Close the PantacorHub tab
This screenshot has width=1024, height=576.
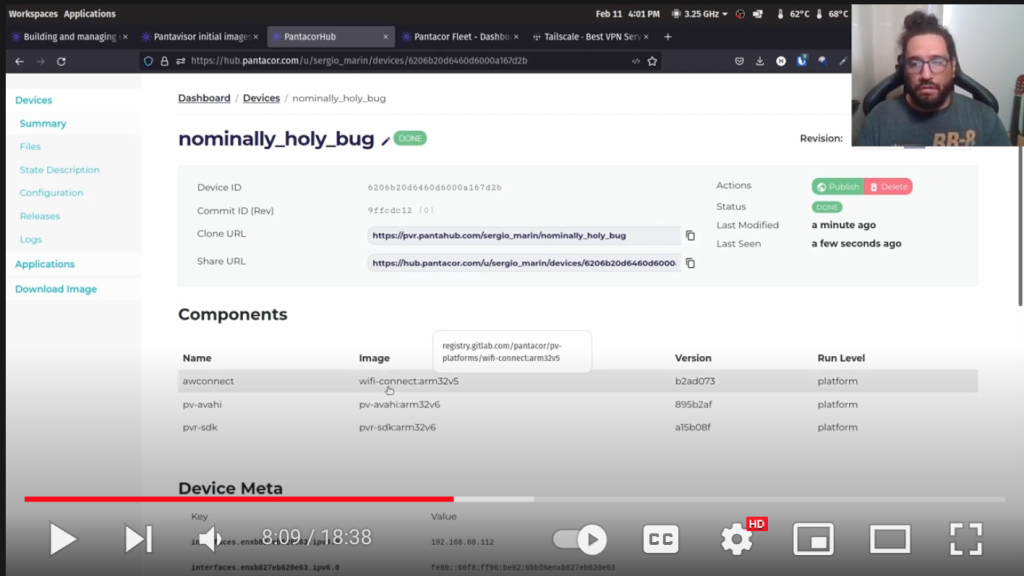point(385,37)
